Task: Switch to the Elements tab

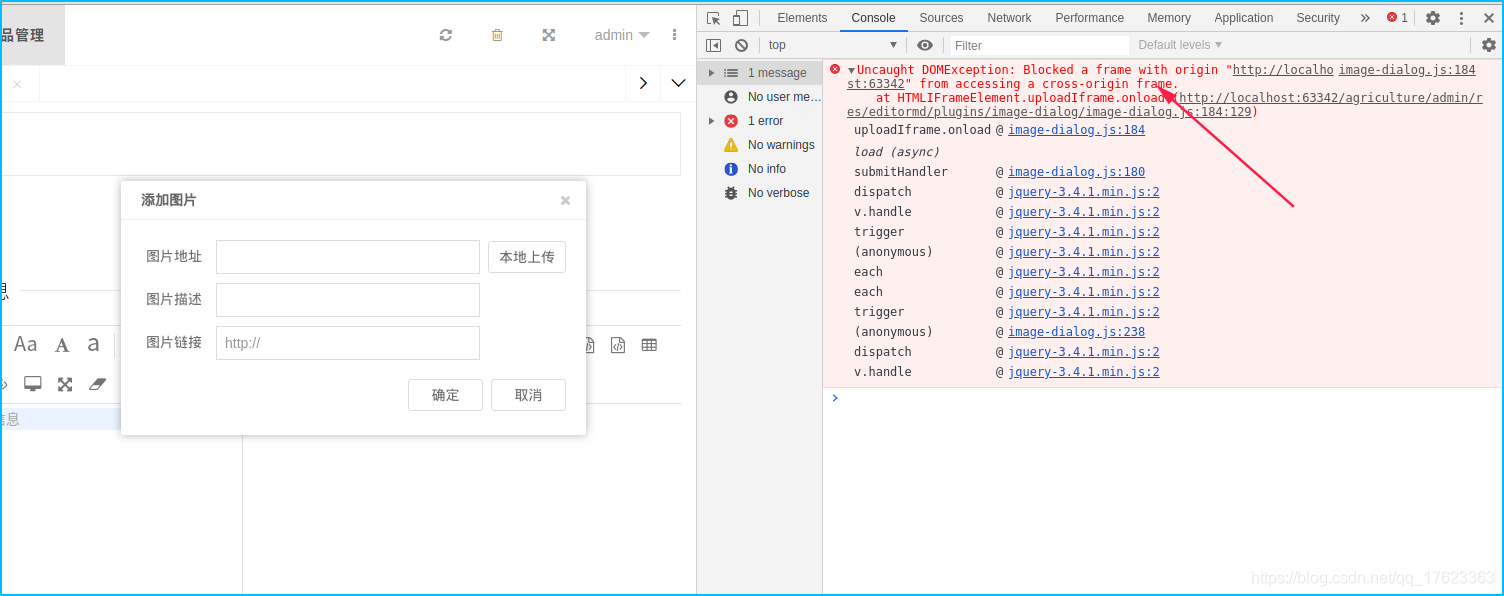Action: [x=802, y=18]
